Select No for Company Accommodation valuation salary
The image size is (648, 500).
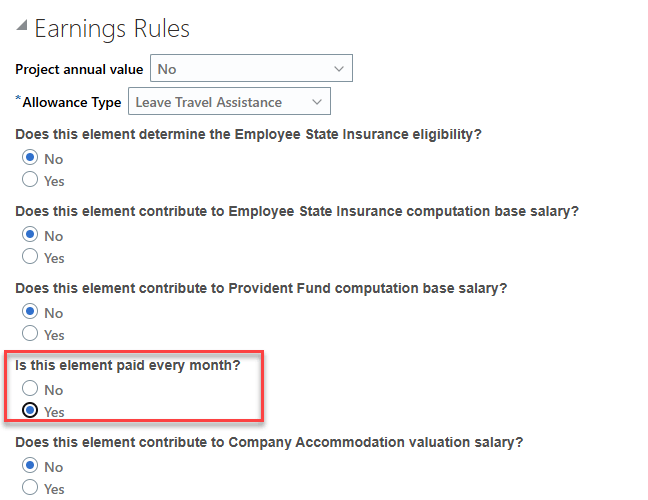click(30, 466)
